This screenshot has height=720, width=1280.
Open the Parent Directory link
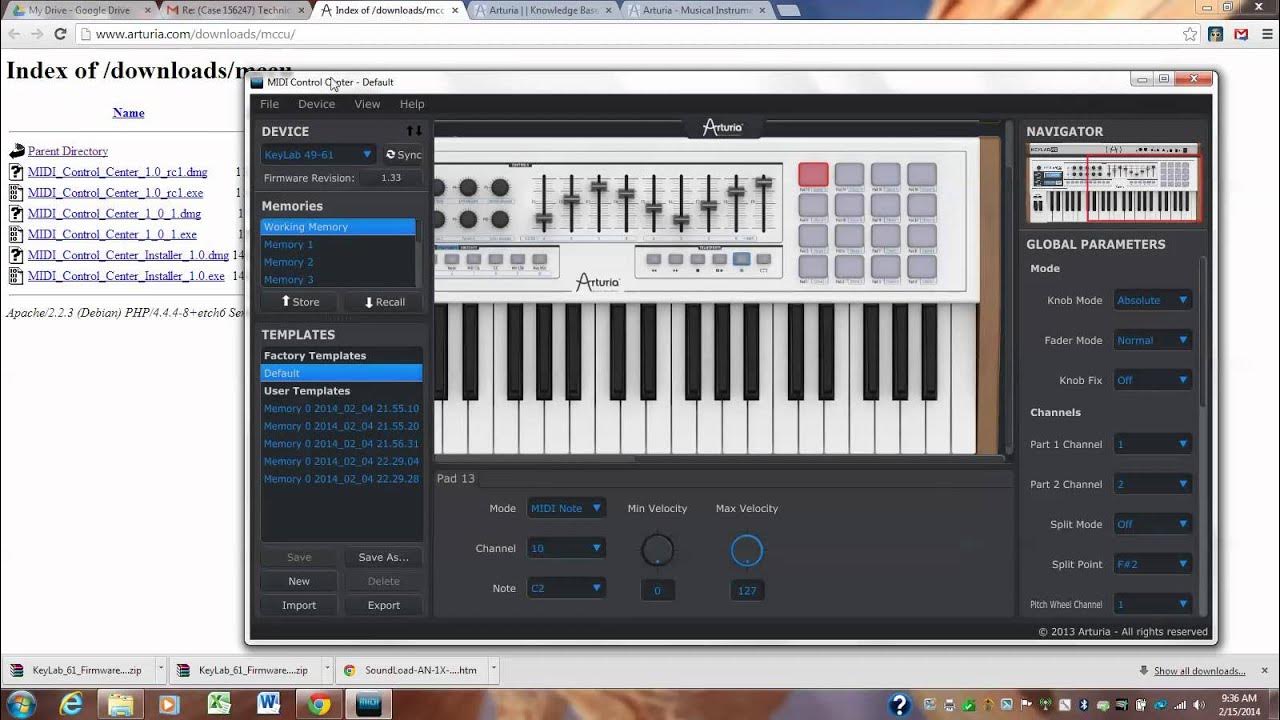(x=68, y=151)
